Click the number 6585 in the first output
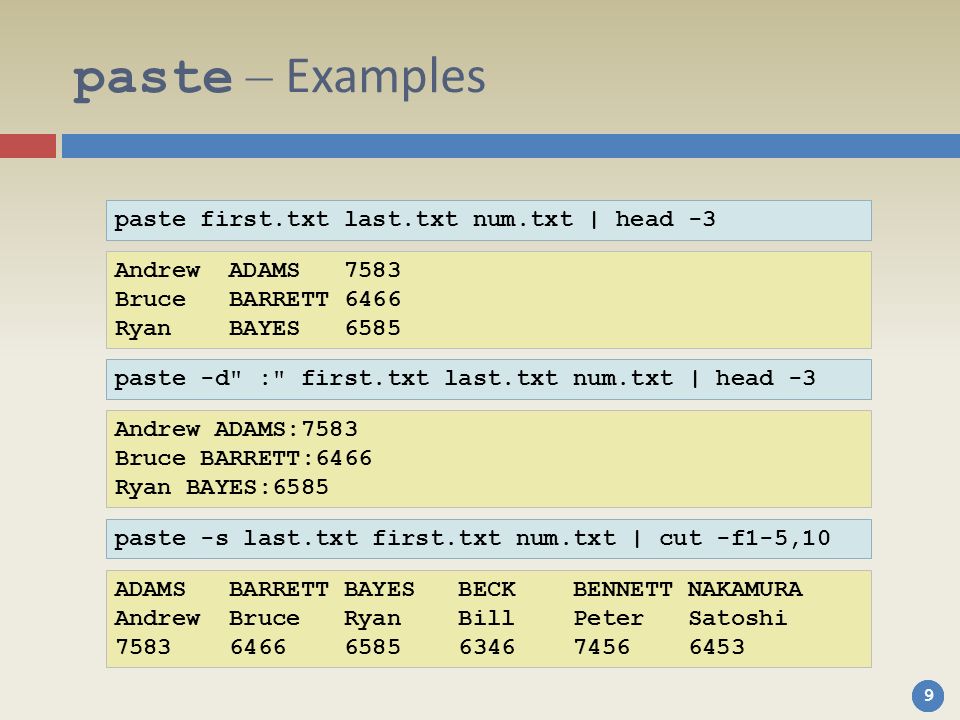Image resolution: width=960 pixels, height=720 pixels. point(373,328)
